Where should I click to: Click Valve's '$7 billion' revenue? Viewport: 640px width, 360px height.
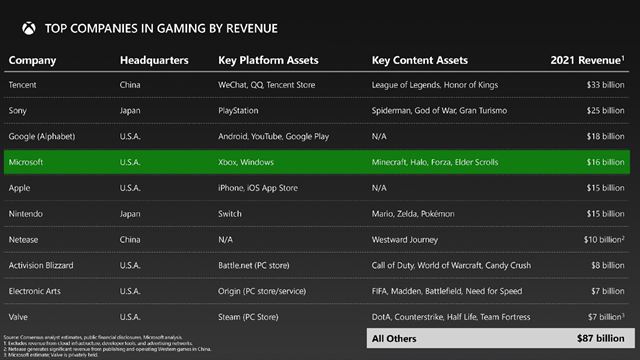click(606, 317)
